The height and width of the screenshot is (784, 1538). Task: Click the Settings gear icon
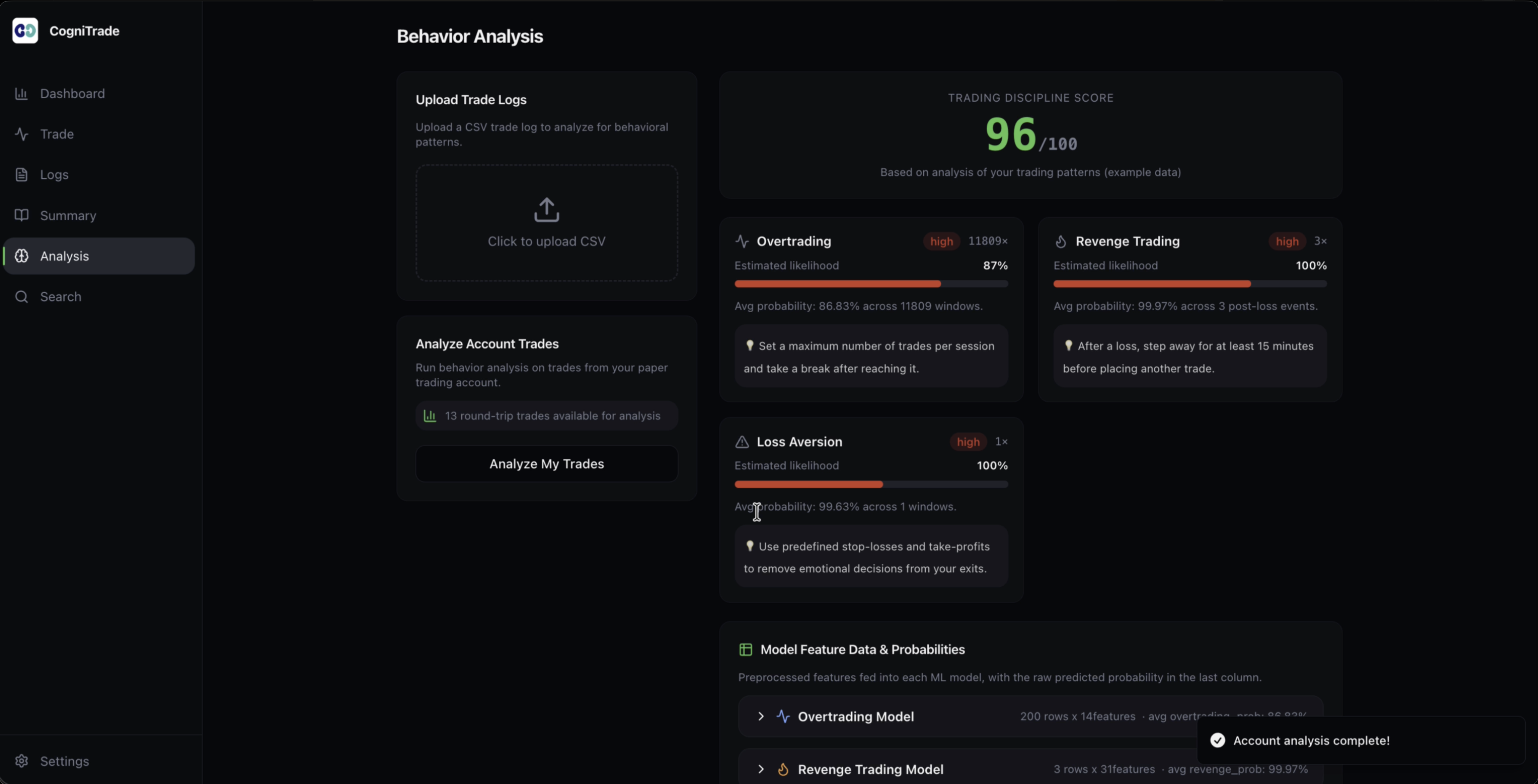click(x=21, y=761)
